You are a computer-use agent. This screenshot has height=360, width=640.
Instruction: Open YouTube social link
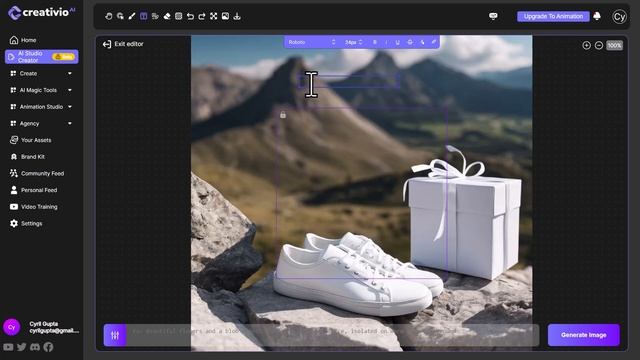coord(8,347)
